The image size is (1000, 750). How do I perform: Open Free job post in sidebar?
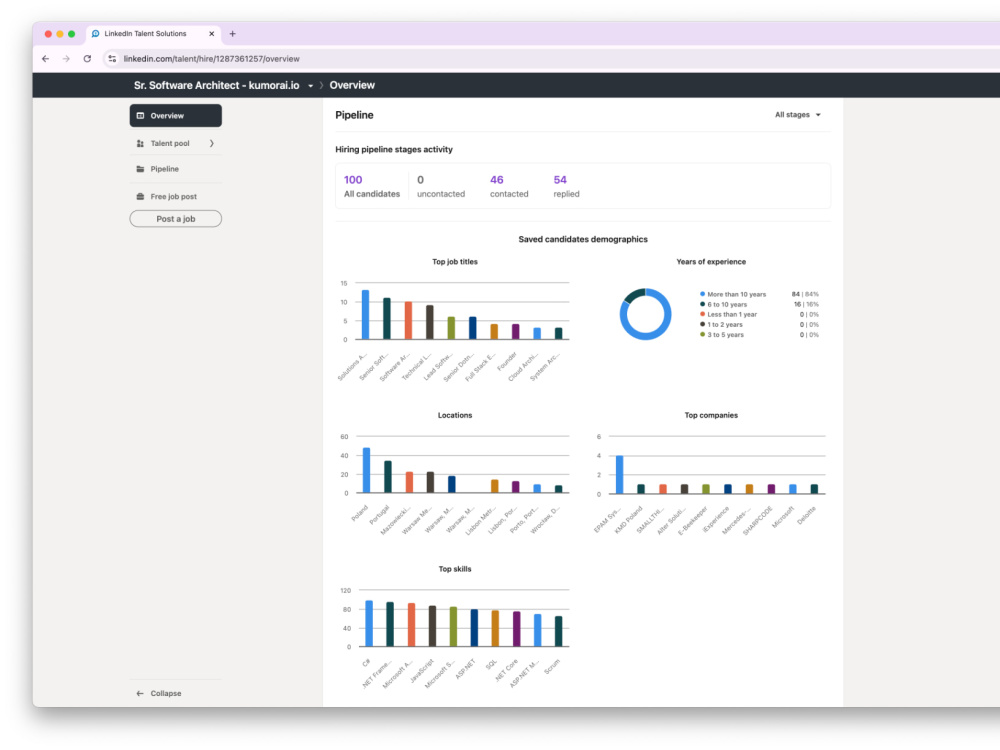point(175,196)
